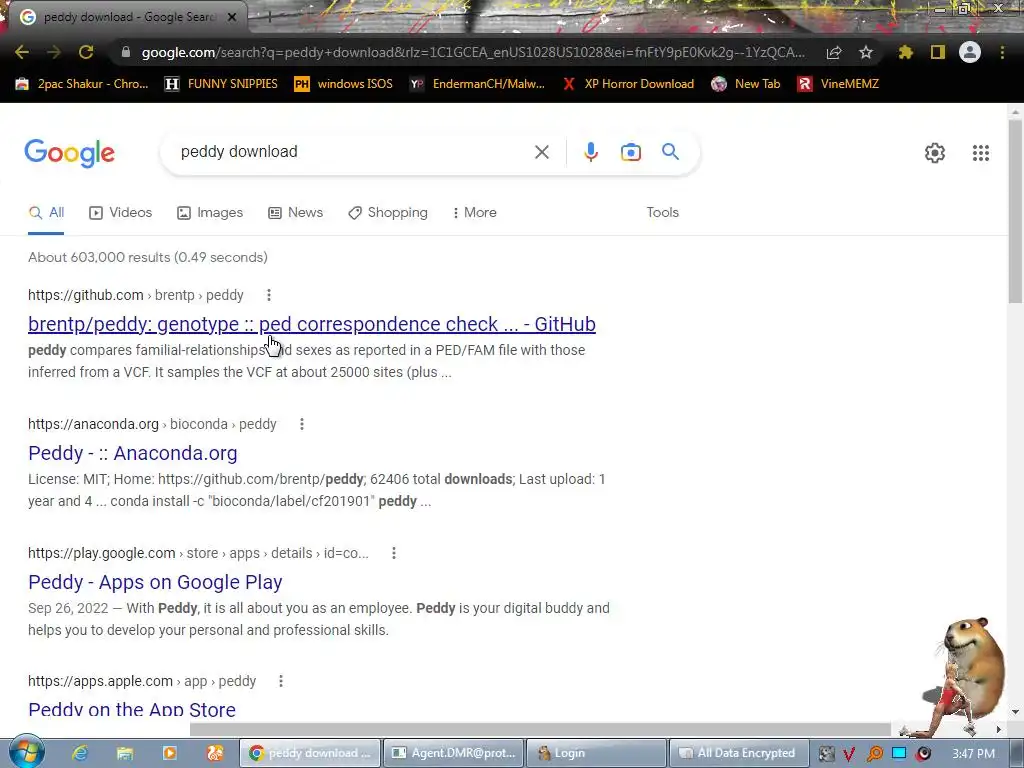Click the scroll-down arrow of page scrollbar
The image size is (1024, 768).
1015,712
